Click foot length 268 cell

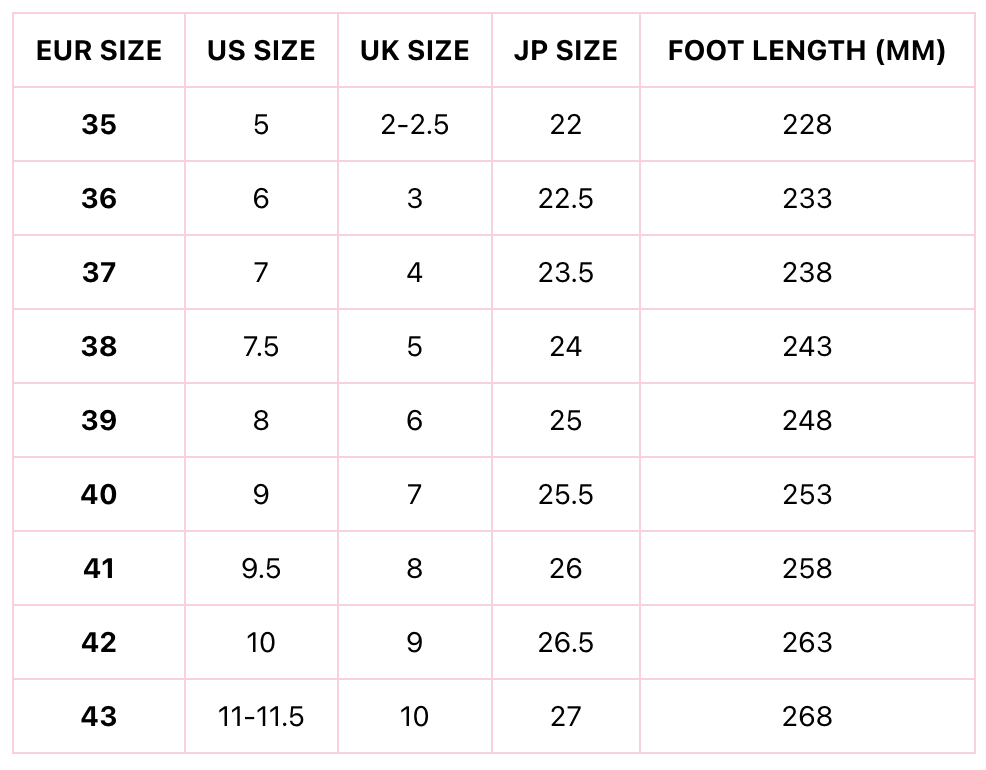pyautogui.click(x=806, y=717)
